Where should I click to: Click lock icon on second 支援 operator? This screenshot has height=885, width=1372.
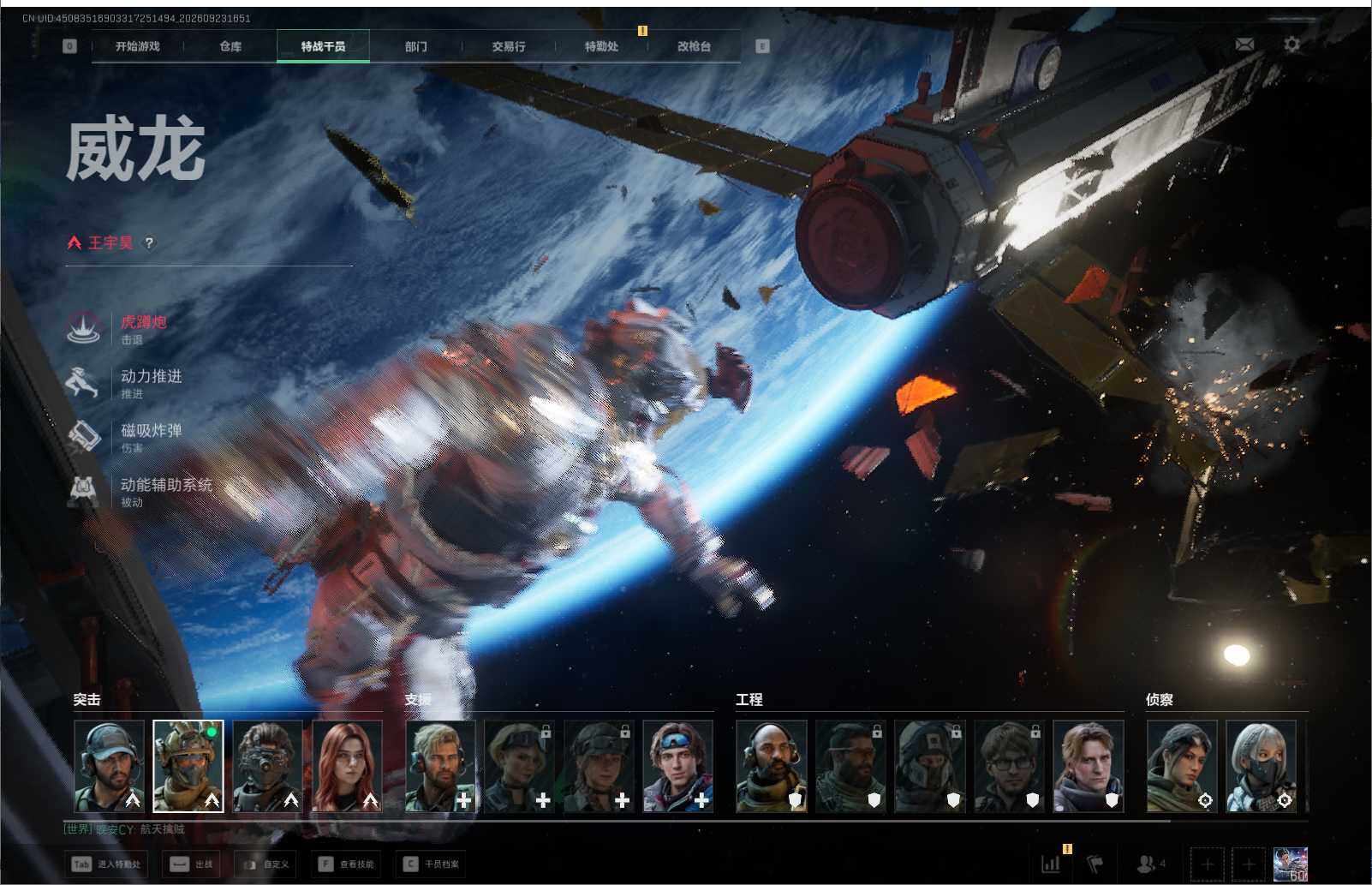point(546,733)
